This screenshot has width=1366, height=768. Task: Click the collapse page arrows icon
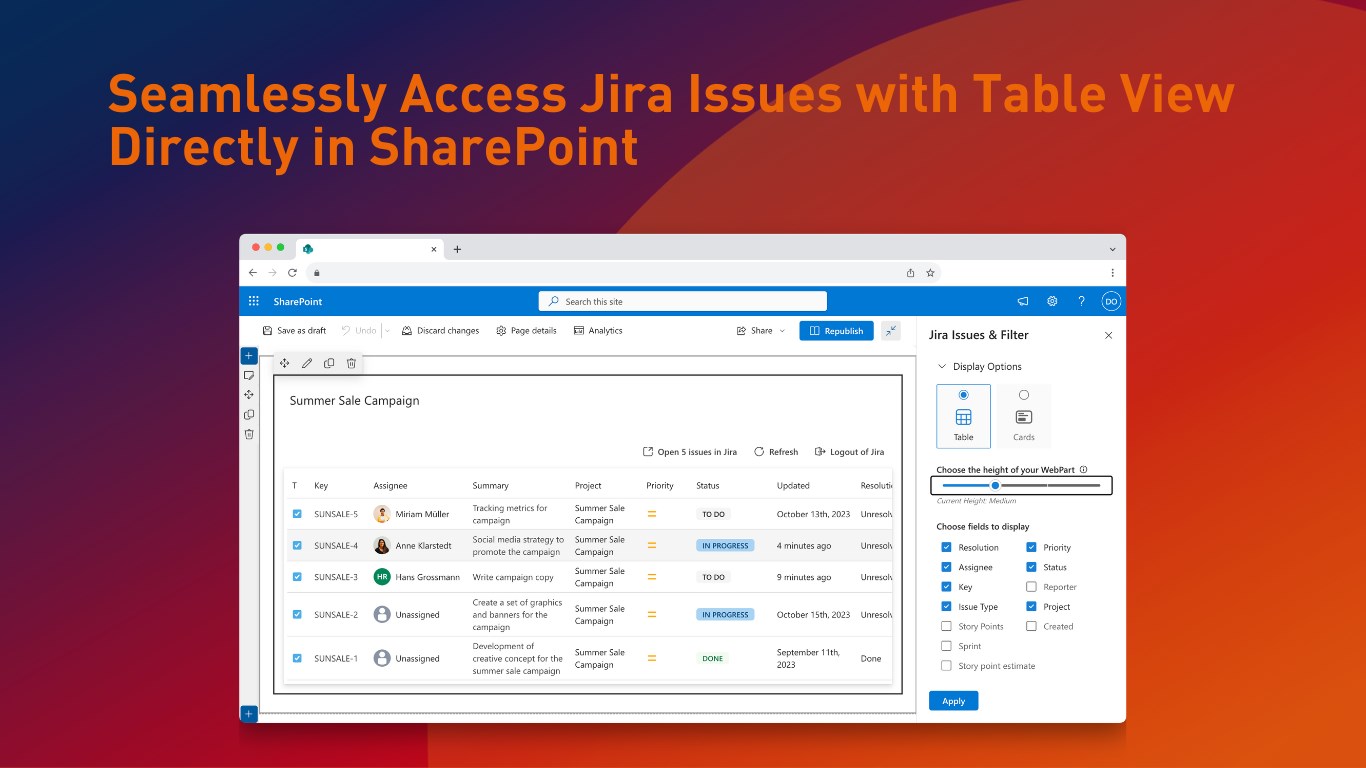[x=891, y=331]
